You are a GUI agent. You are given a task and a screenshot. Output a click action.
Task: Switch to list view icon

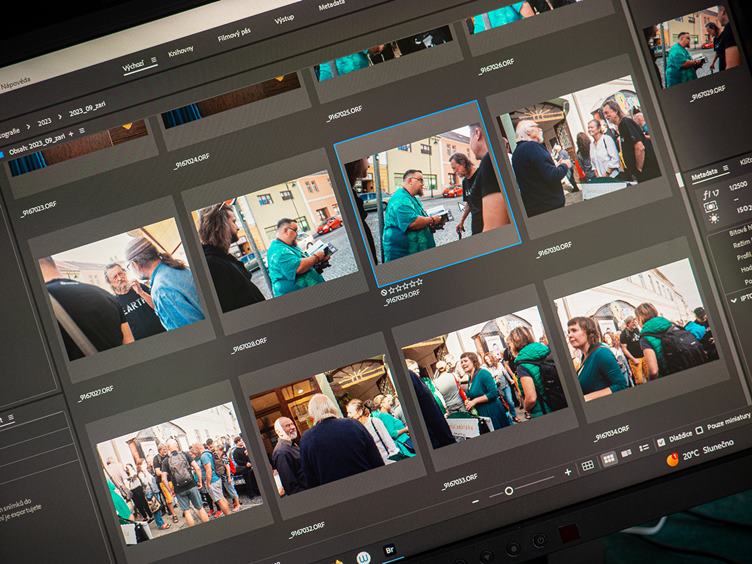pyautogui.click(x=644, y=448)
